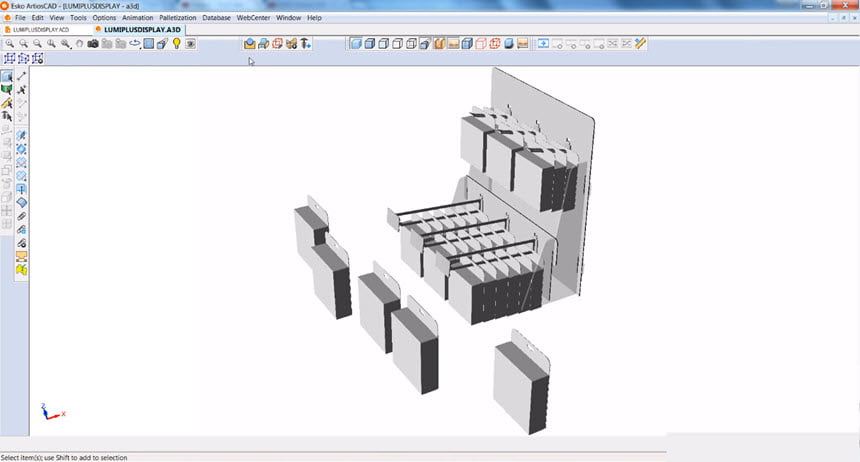Click the blue diamond with handles tool

tap(21, 149)
